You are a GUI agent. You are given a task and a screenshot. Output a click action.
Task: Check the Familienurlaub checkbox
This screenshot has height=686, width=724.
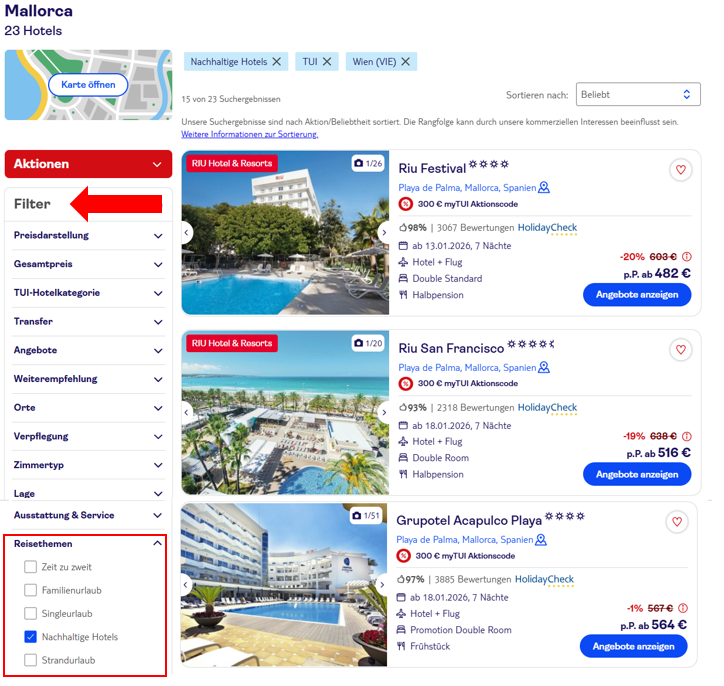pos(30,590)
